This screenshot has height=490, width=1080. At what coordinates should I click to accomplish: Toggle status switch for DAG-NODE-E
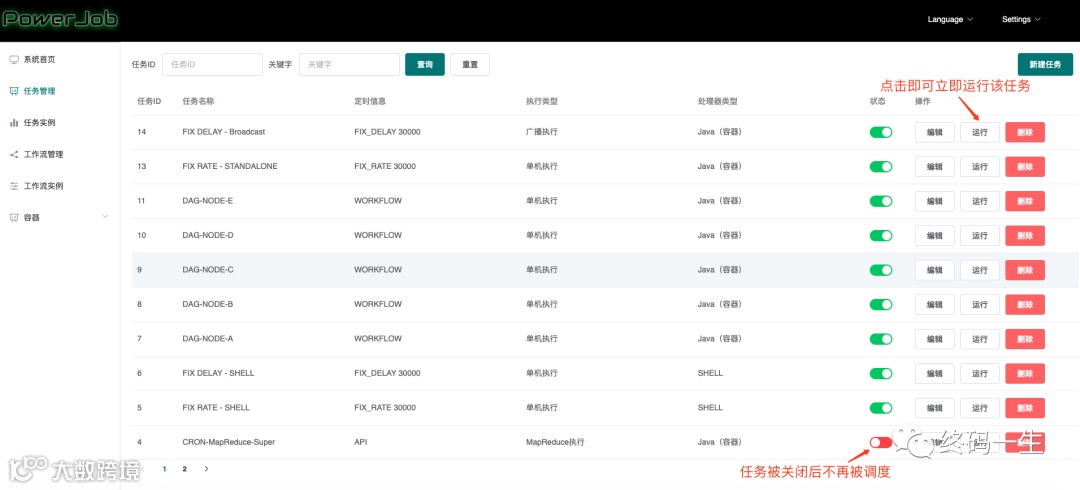click(x=881, y=201)
